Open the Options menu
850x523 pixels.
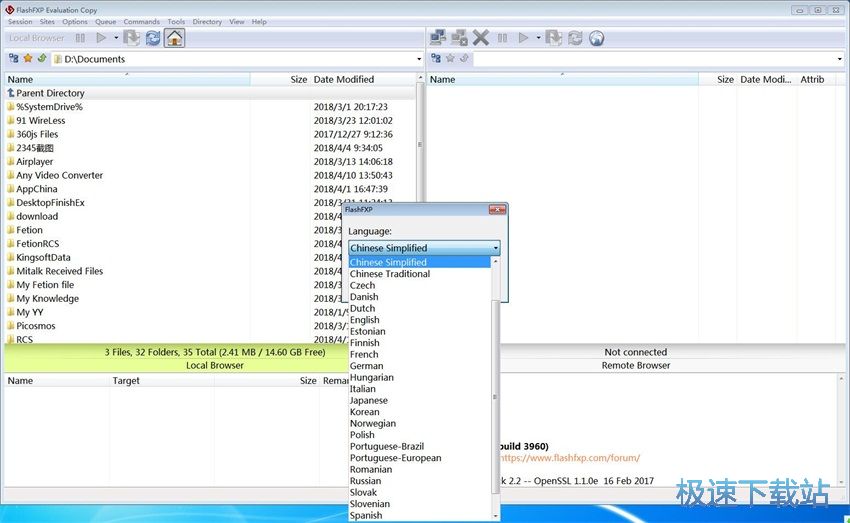tap(75, 22)
